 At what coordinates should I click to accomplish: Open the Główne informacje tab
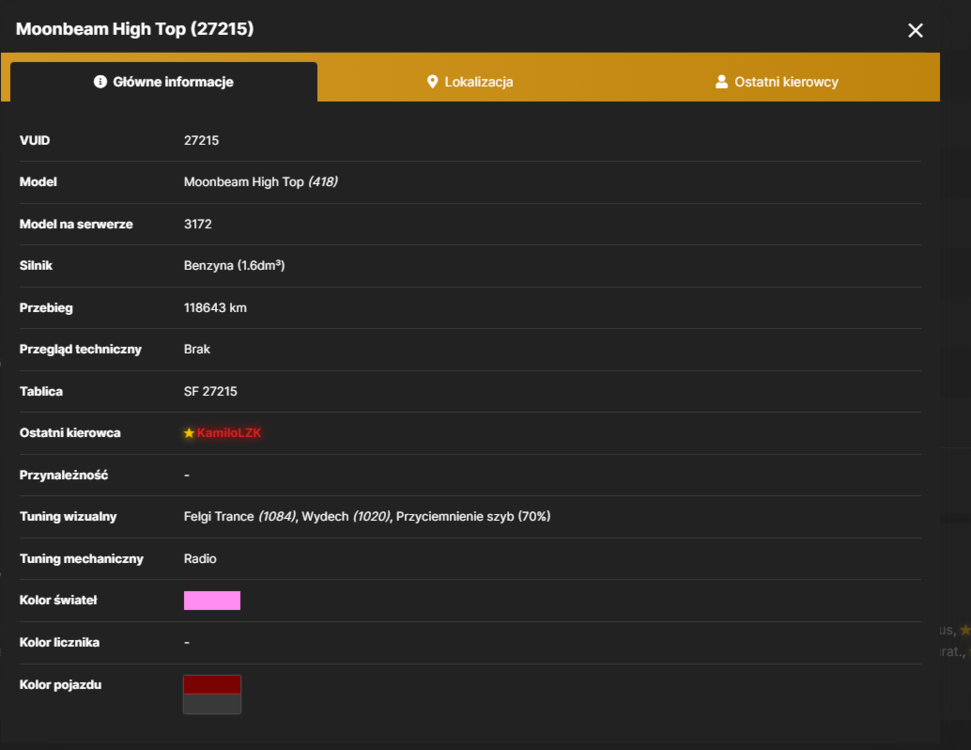[163, 82]
